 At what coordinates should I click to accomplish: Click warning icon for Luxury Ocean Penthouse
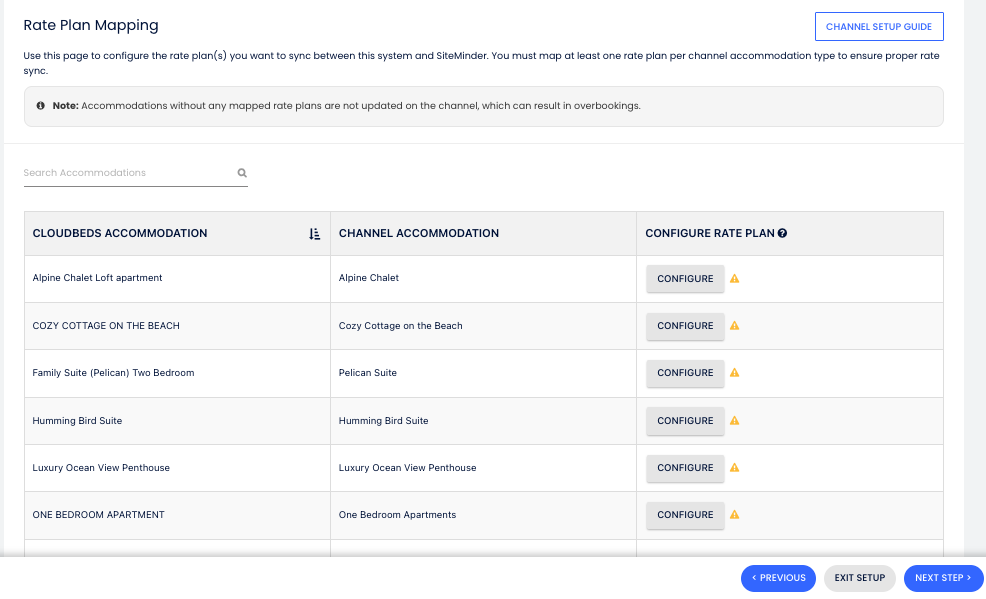coord(735,468)
